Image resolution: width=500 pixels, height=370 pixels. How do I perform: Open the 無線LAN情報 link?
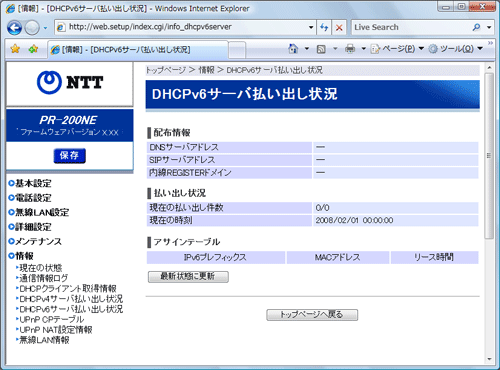pyautogui.click(x=43, y=340)
